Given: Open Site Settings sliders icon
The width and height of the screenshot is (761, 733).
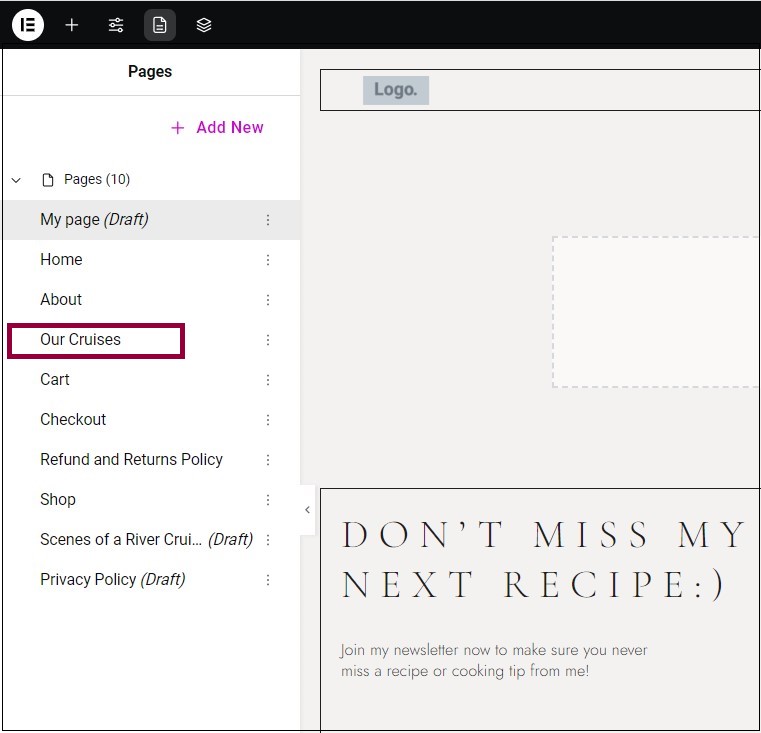Looking at the screenshot, I should [x=116, y=25].
